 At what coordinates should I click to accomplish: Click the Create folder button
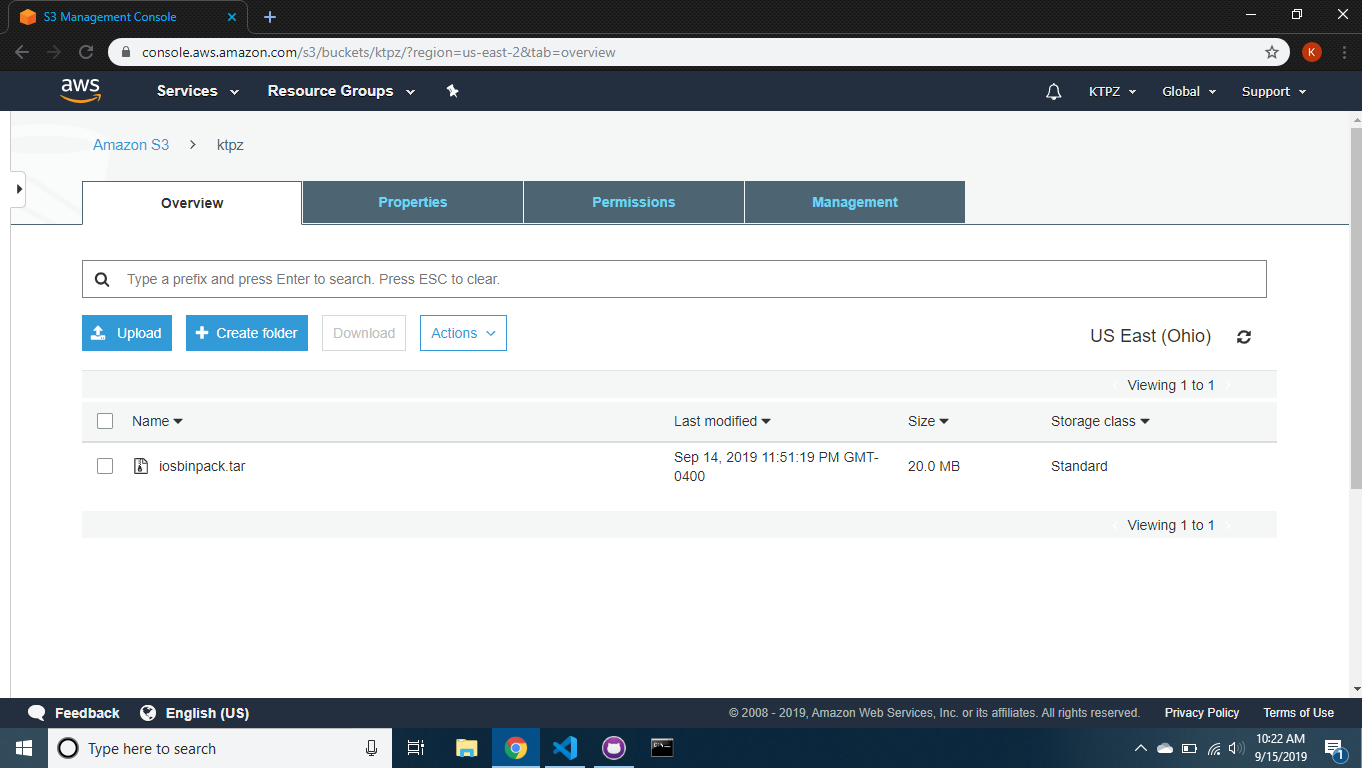[x=247, y=333]
